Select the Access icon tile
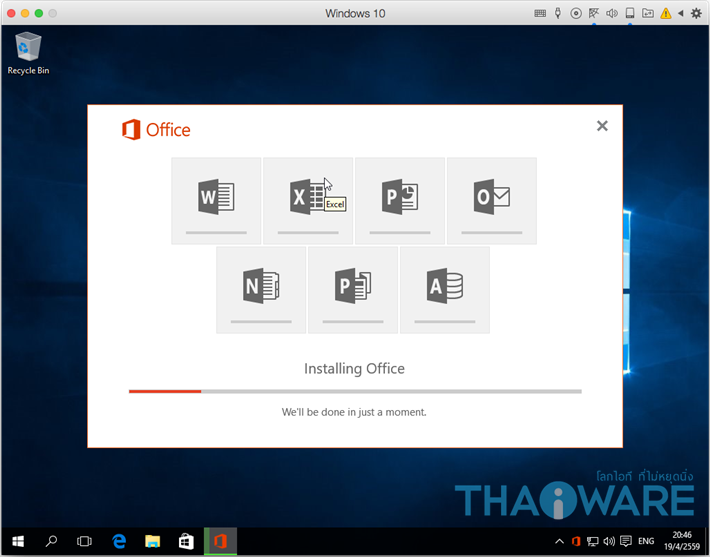 point(445,290)
